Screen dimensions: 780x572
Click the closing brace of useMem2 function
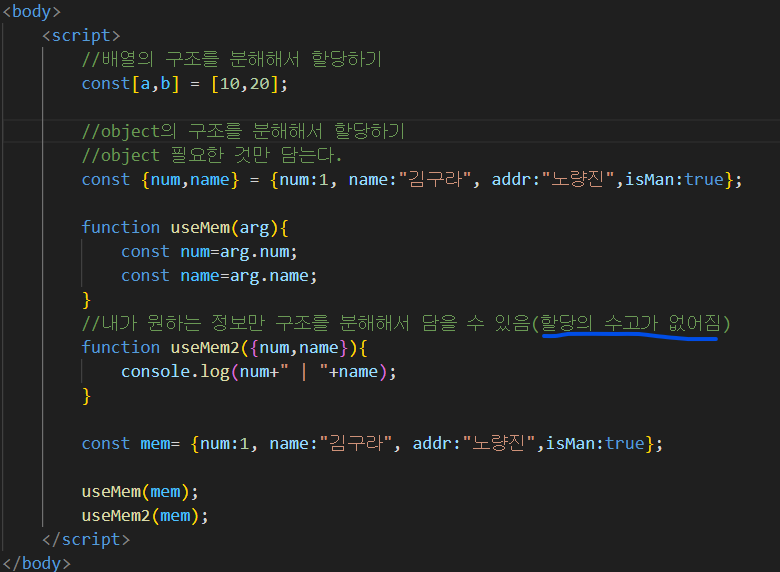click(x=87, y=396)
